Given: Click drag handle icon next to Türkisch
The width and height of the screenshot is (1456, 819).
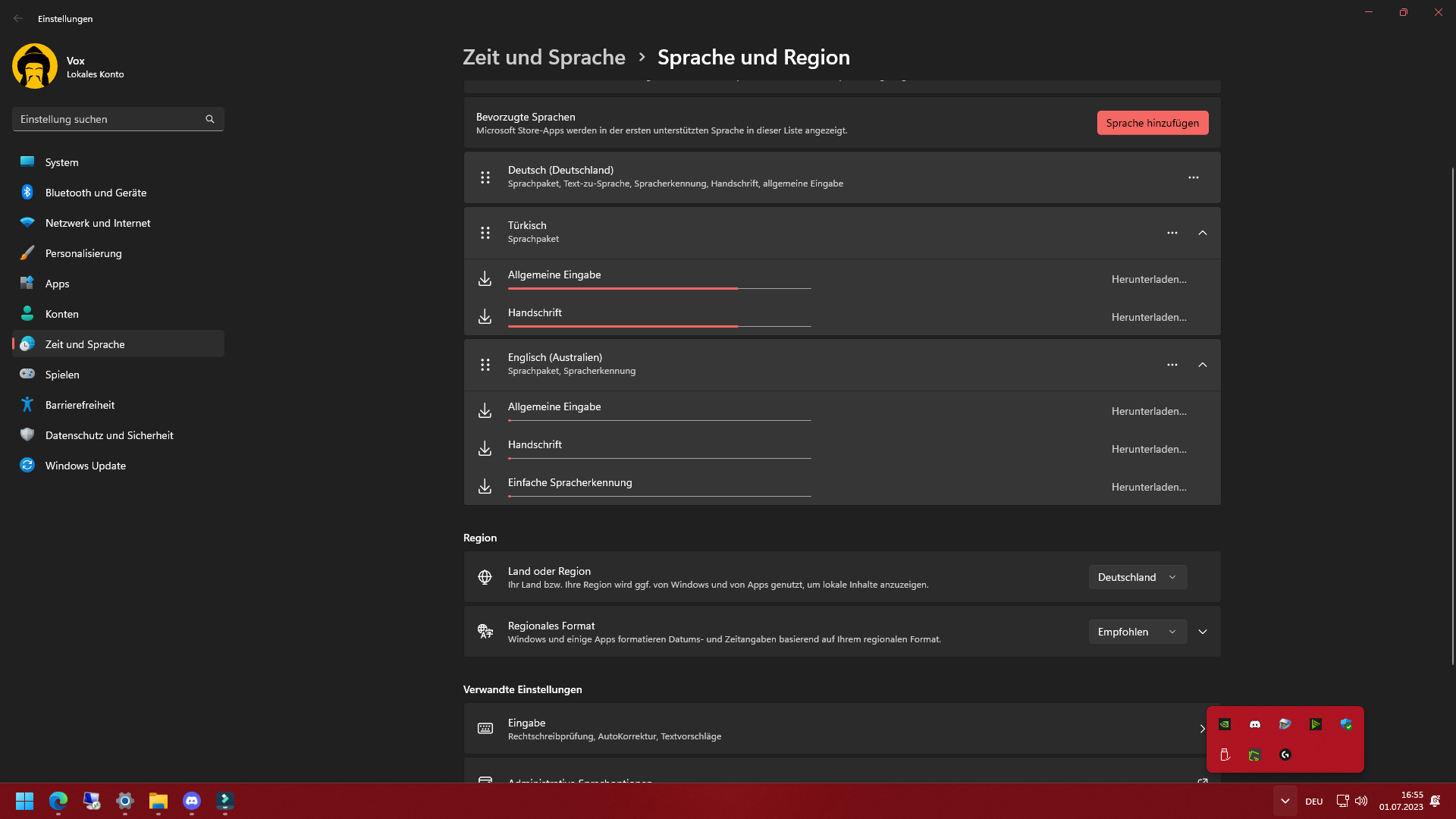Looking at the screenshot, I should [485, 233].
